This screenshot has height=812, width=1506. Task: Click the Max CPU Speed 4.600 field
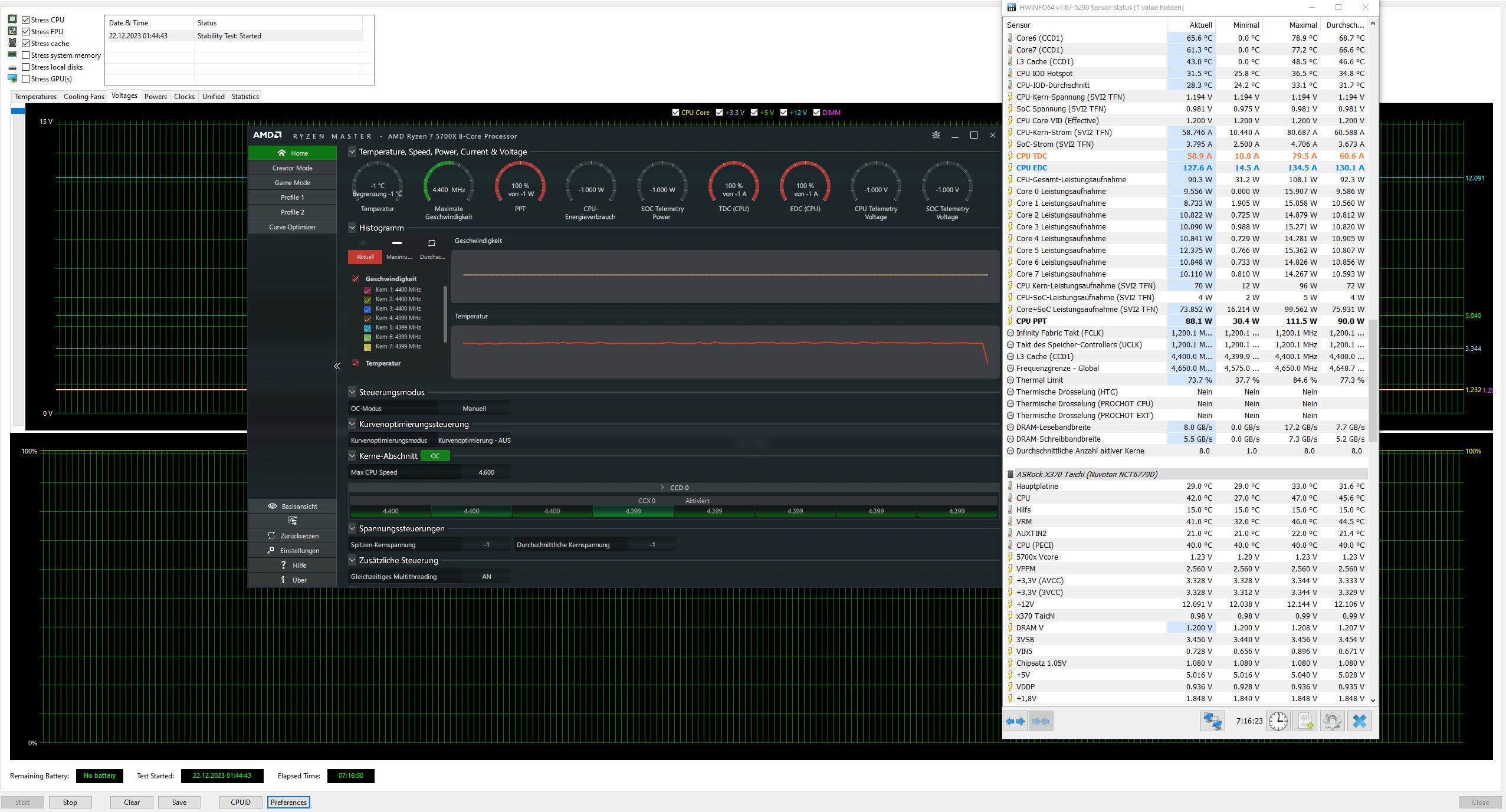click(487, 472)
